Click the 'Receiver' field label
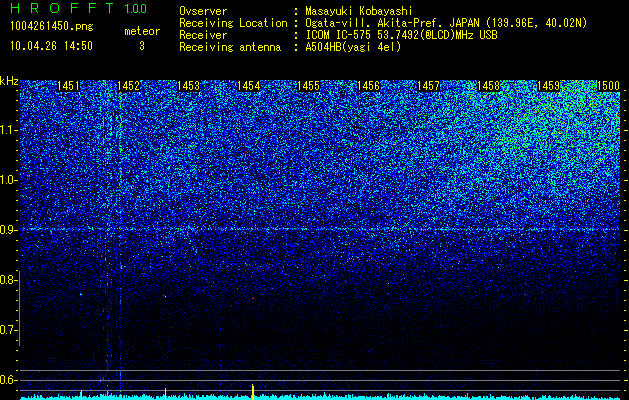The height and width of the screenshot is (400, 629). coord(203,35)
